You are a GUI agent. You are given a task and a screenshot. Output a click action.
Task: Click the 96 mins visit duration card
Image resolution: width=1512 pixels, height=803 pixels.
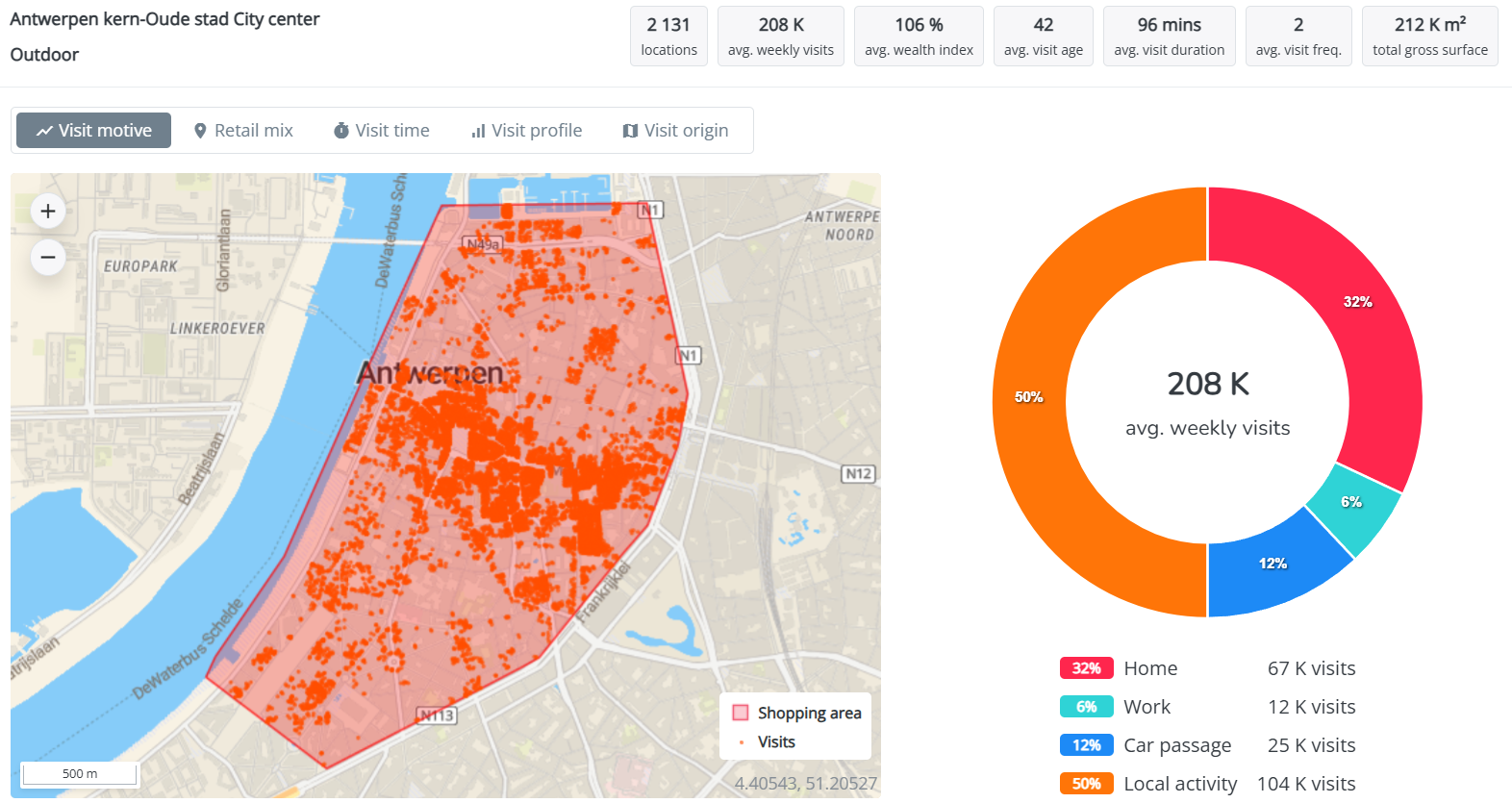[1170, 37]
